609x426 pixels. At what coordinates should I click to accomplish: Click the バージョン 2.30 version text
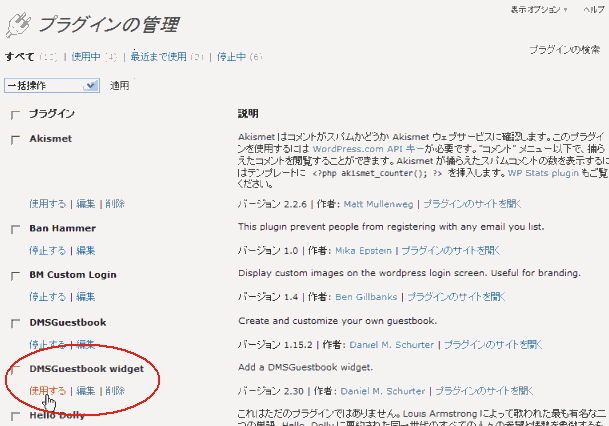271,391
